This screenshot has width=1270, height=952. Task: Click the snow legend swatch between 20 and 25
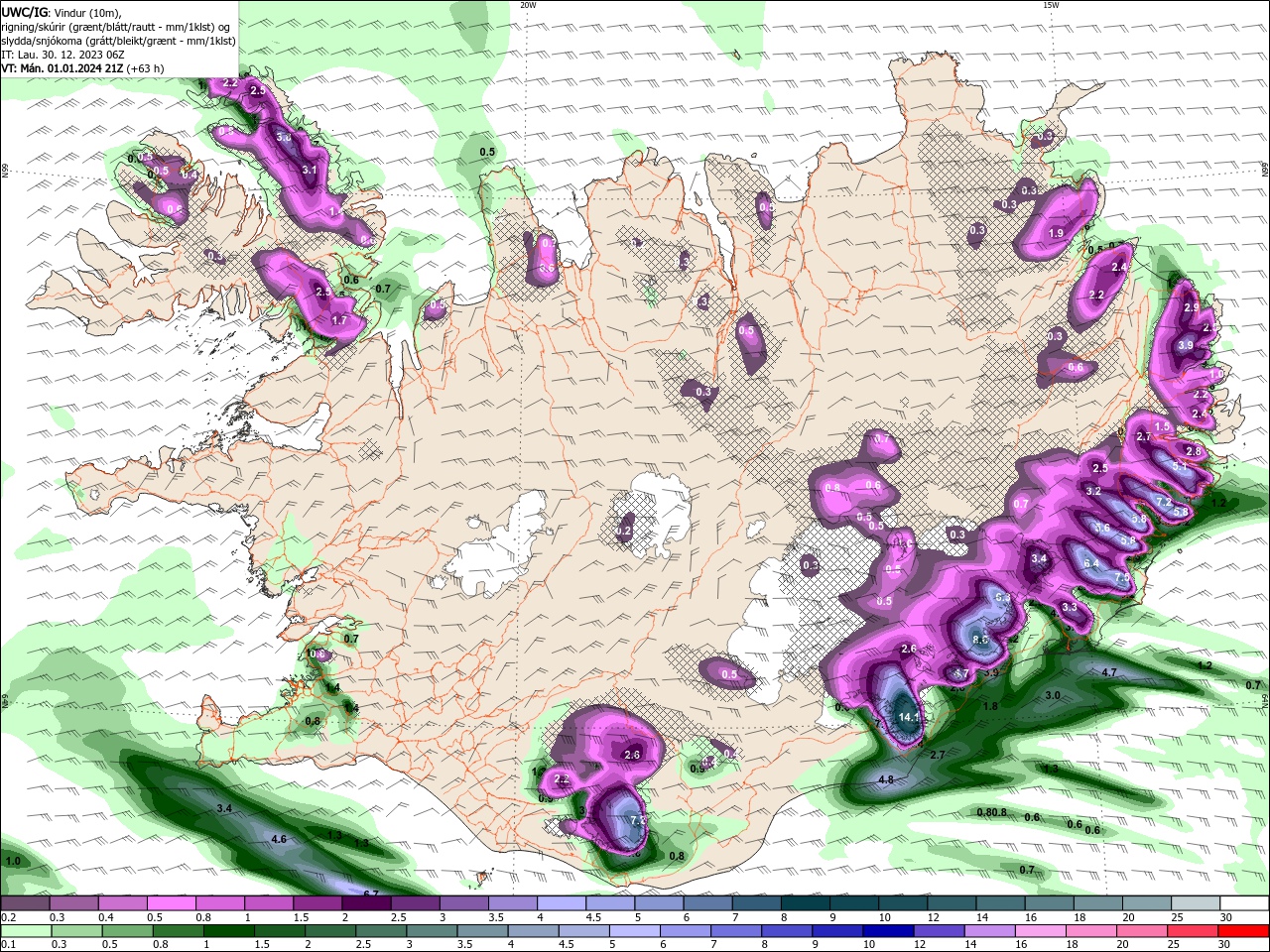coord(1148,903)
